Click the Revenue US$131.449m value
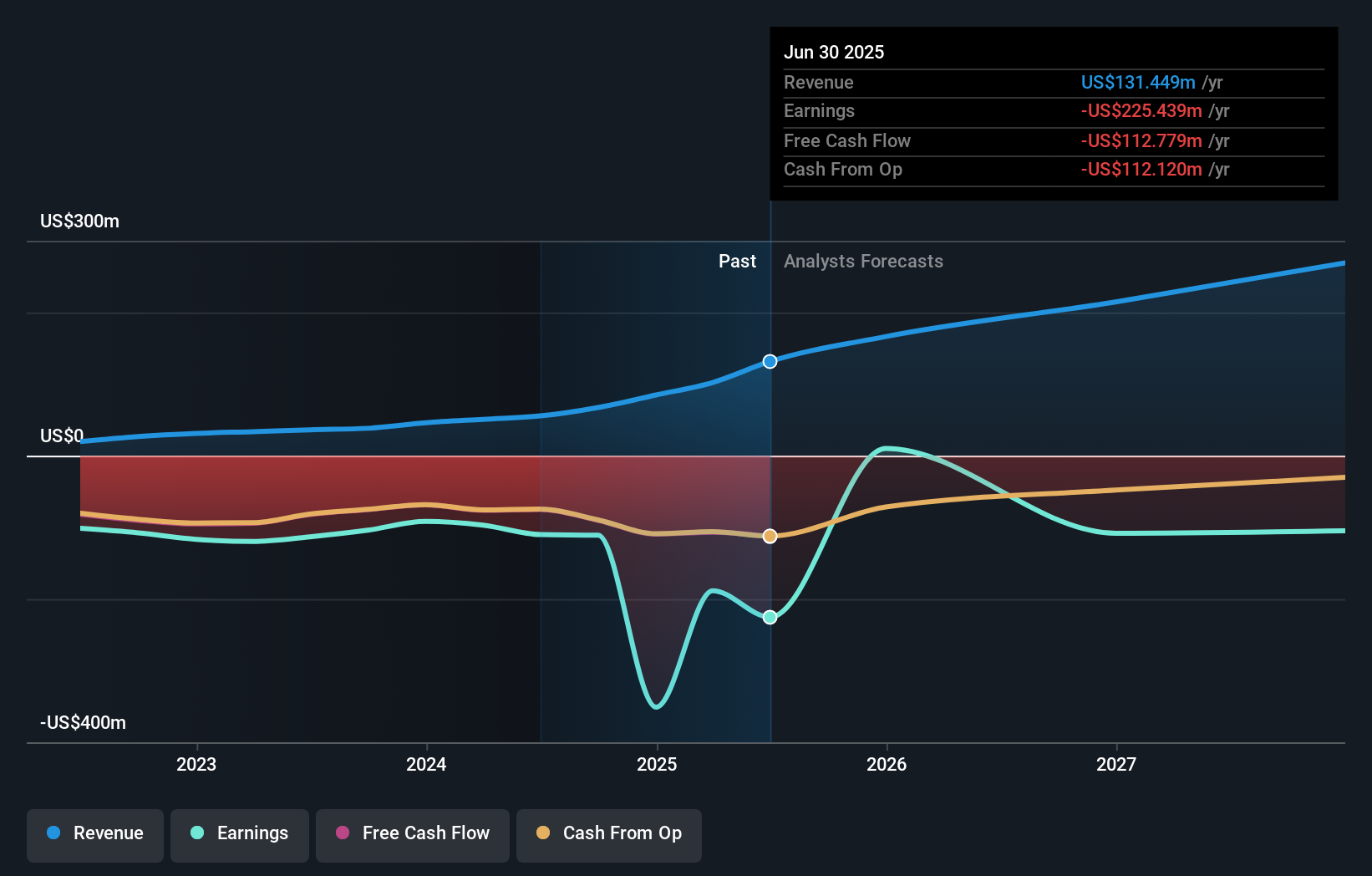Viewport: 1372px width, 876px height. coord(1138,82)
